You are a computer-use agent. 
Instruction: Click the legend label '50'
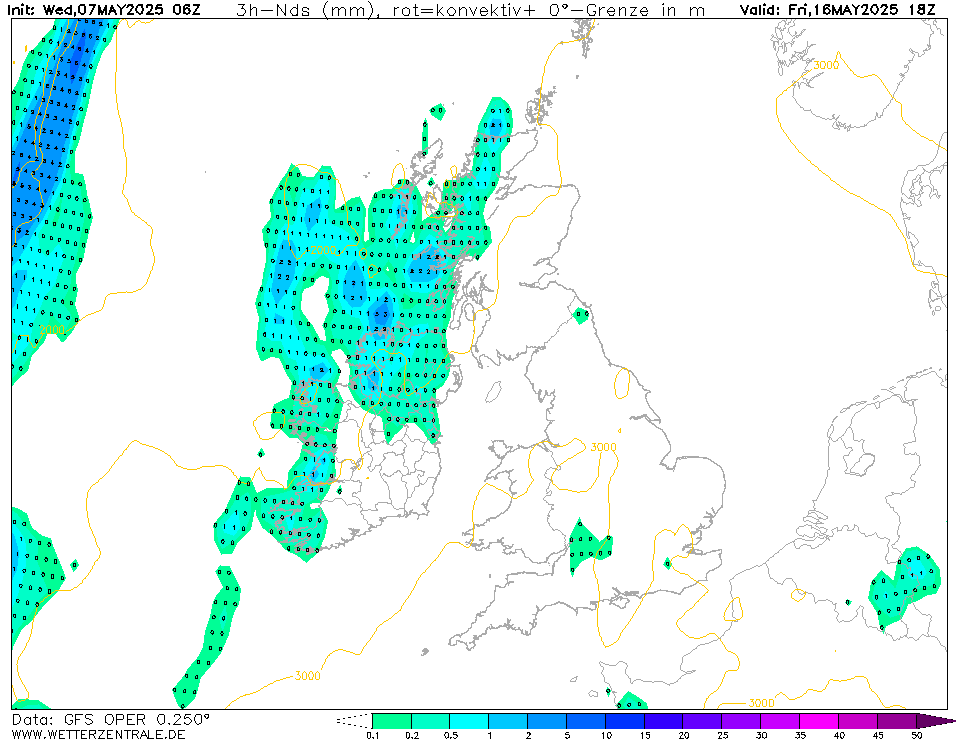click(917, 735)
